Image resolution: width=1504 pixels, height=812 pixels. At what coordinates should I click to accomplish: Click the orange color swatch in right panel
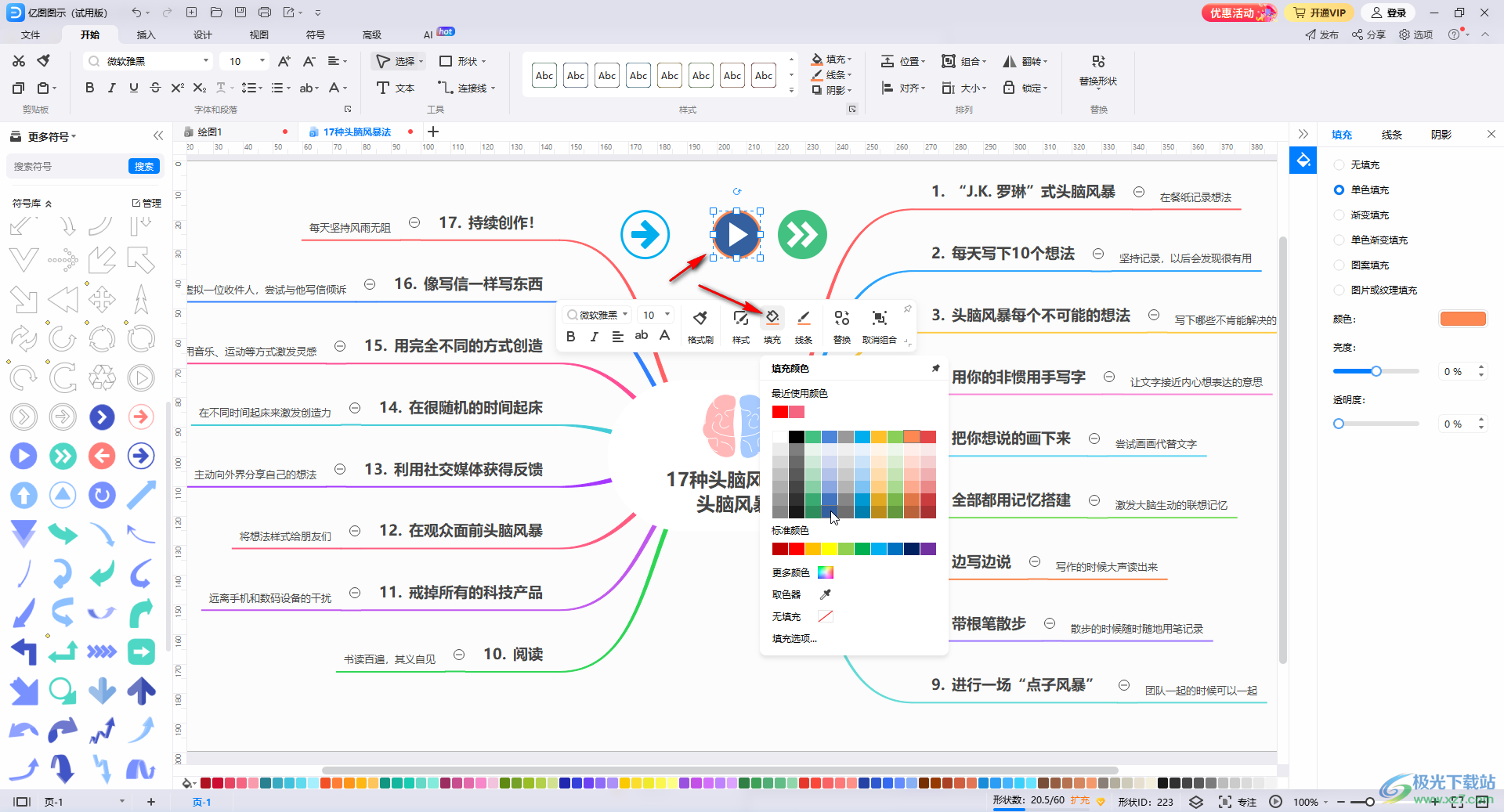[1462, 319]
